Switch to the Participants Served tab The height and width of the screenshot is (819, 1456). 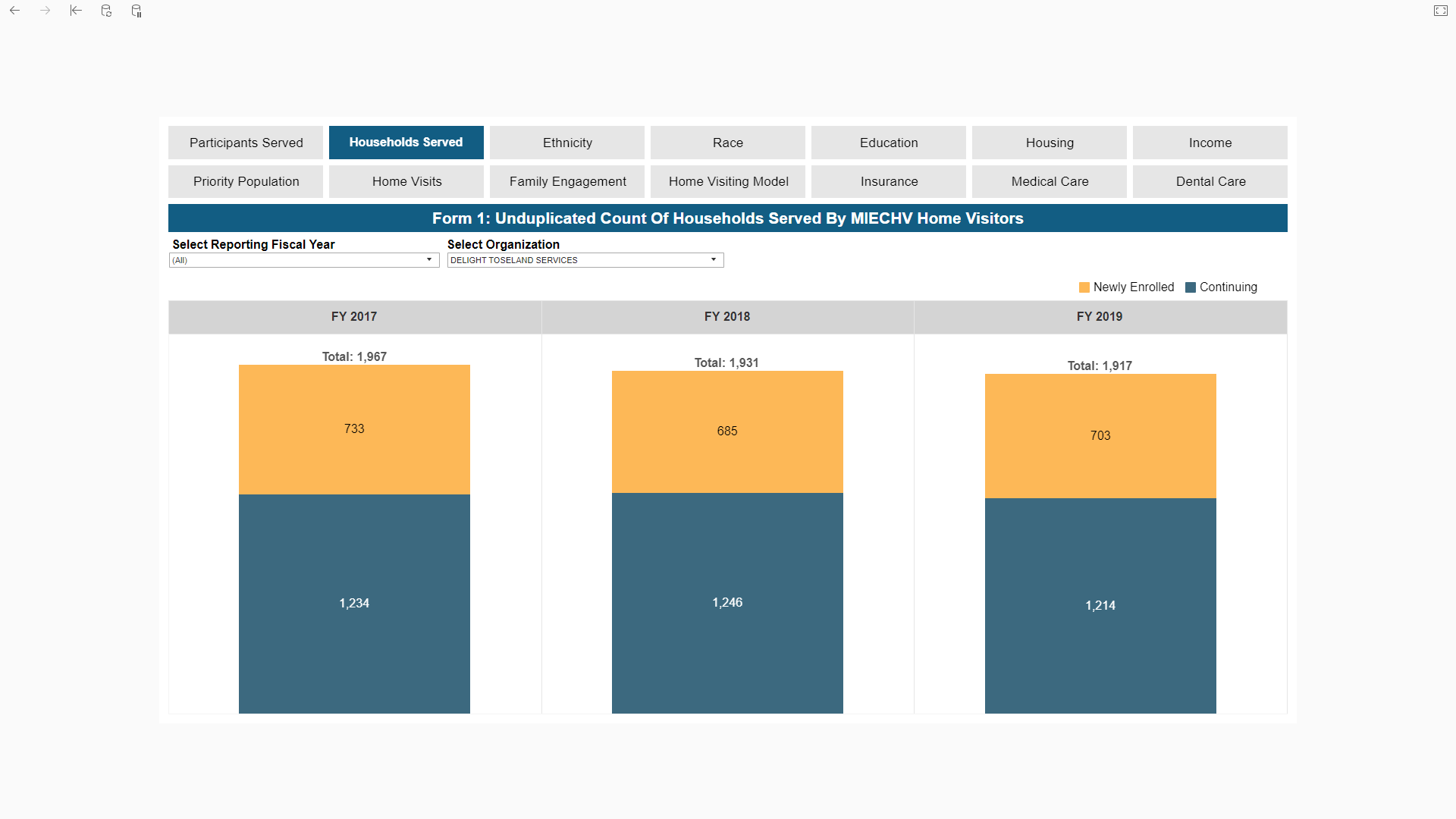[x=246, y=143]
